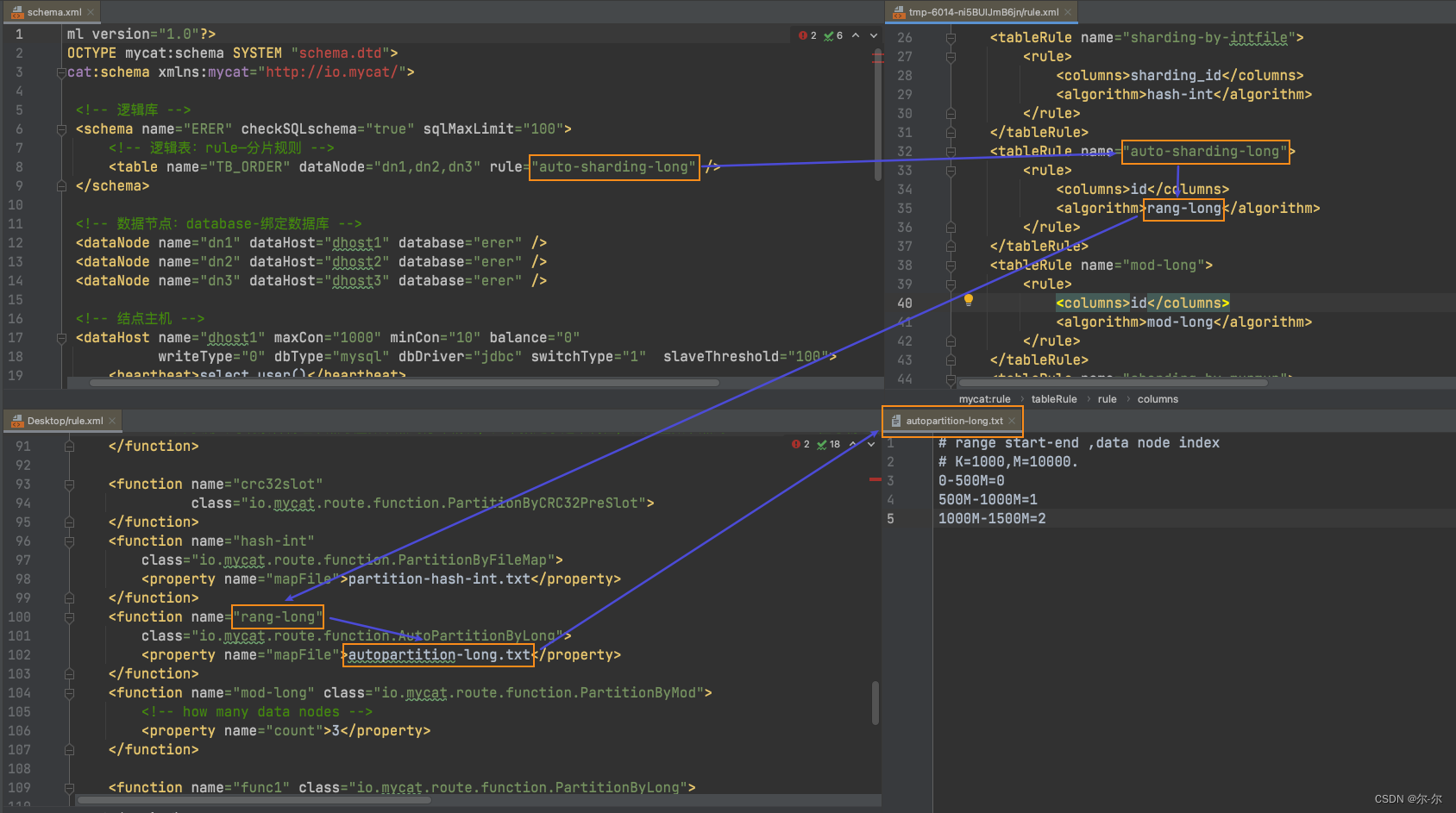The image size is (1456, 813).
Task: Click the "500M-1000M=1" line in autopartition-long.txt
Action: coord(988,500)
